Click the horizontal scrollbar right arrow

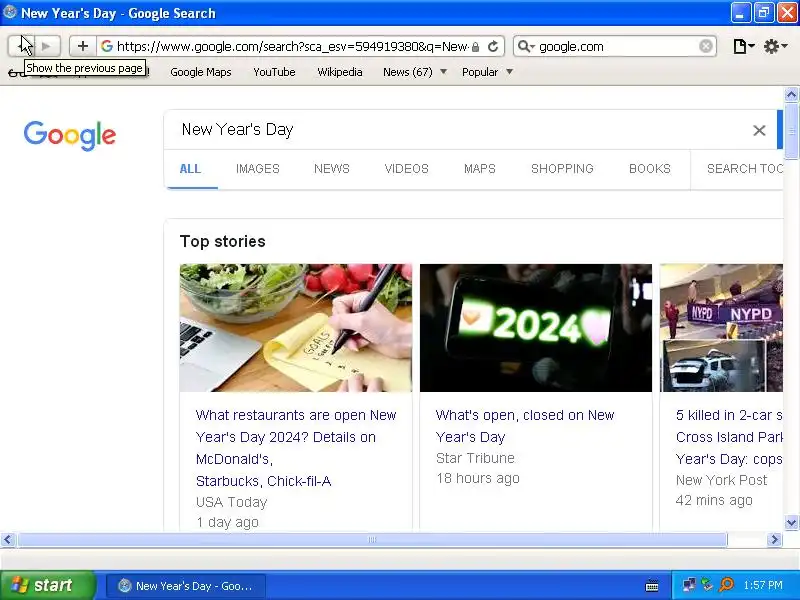point(774,539)
